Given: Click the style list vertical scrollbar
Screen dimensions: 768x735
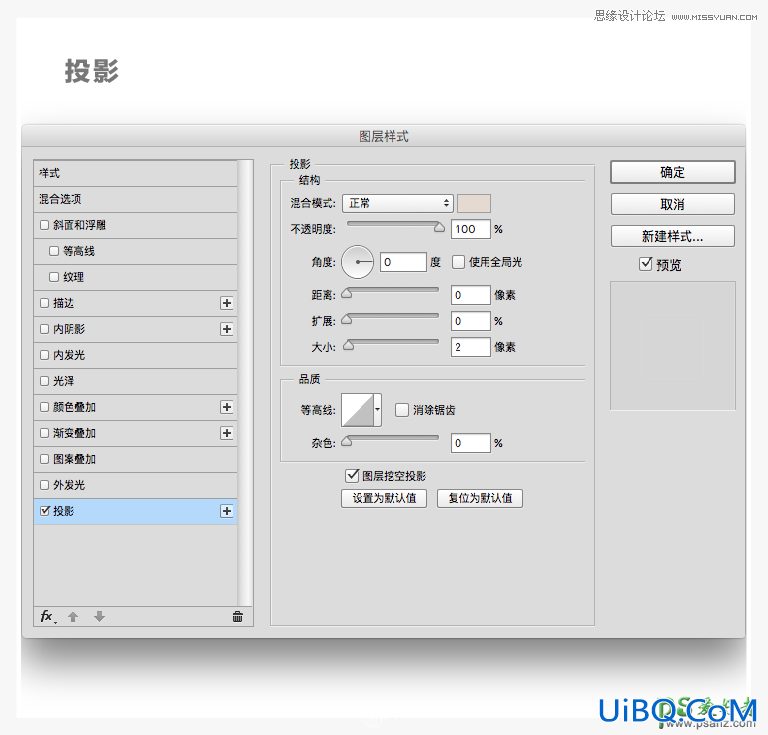Looking at the screenshot, I should click(245, 383).
